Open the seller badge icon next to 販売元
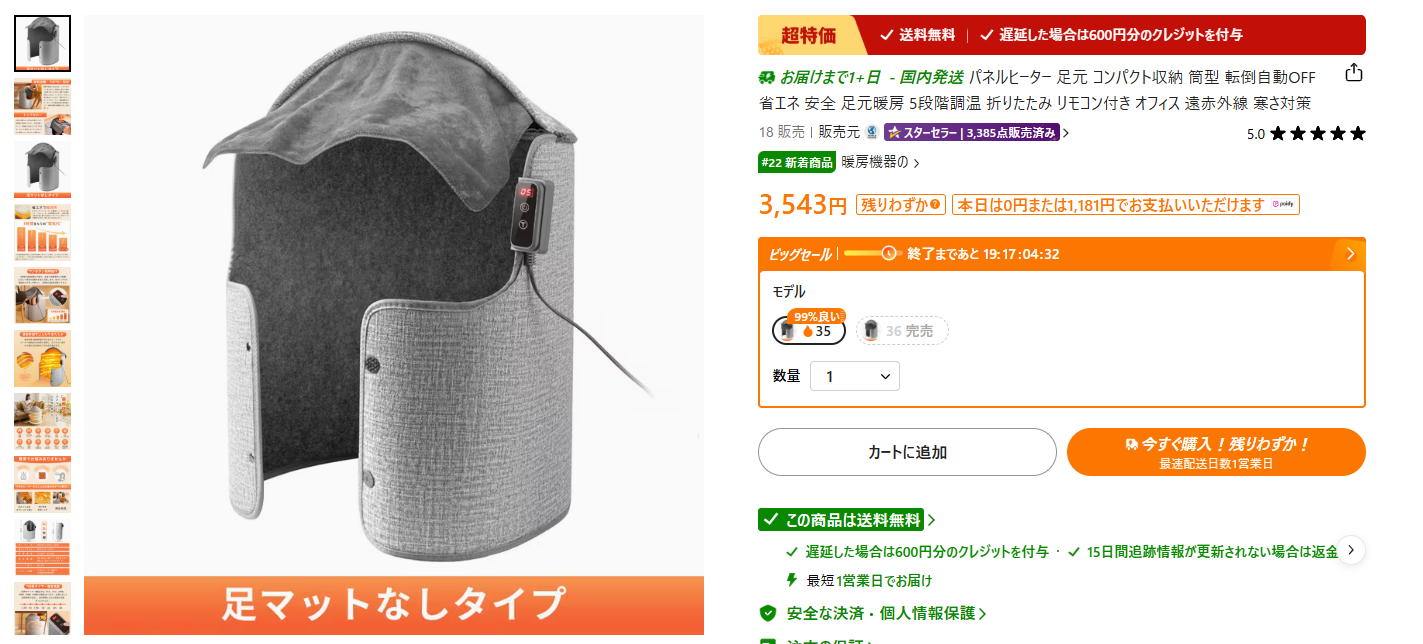This screenshot has width=1423, height=644. pyautogui.click(x=872, y=132)
